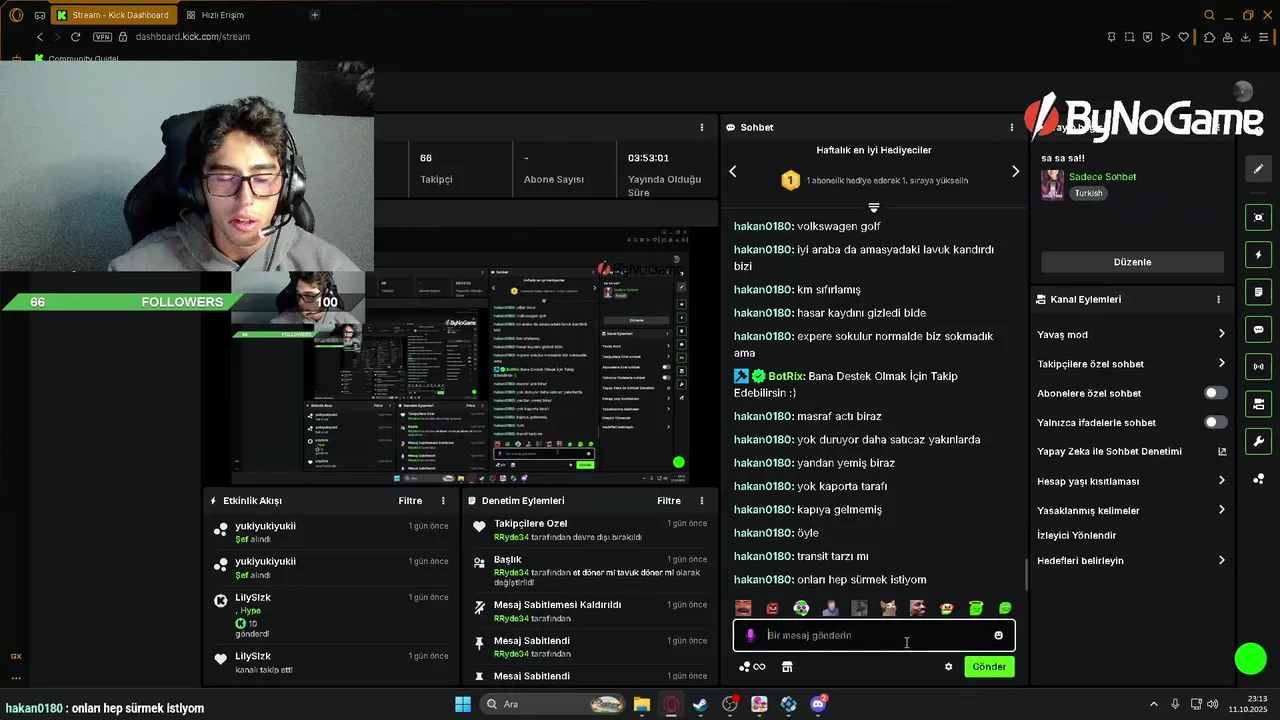Click the screen capture frame sidebar icon
1280x720 pixels.
coord(1258,217)
